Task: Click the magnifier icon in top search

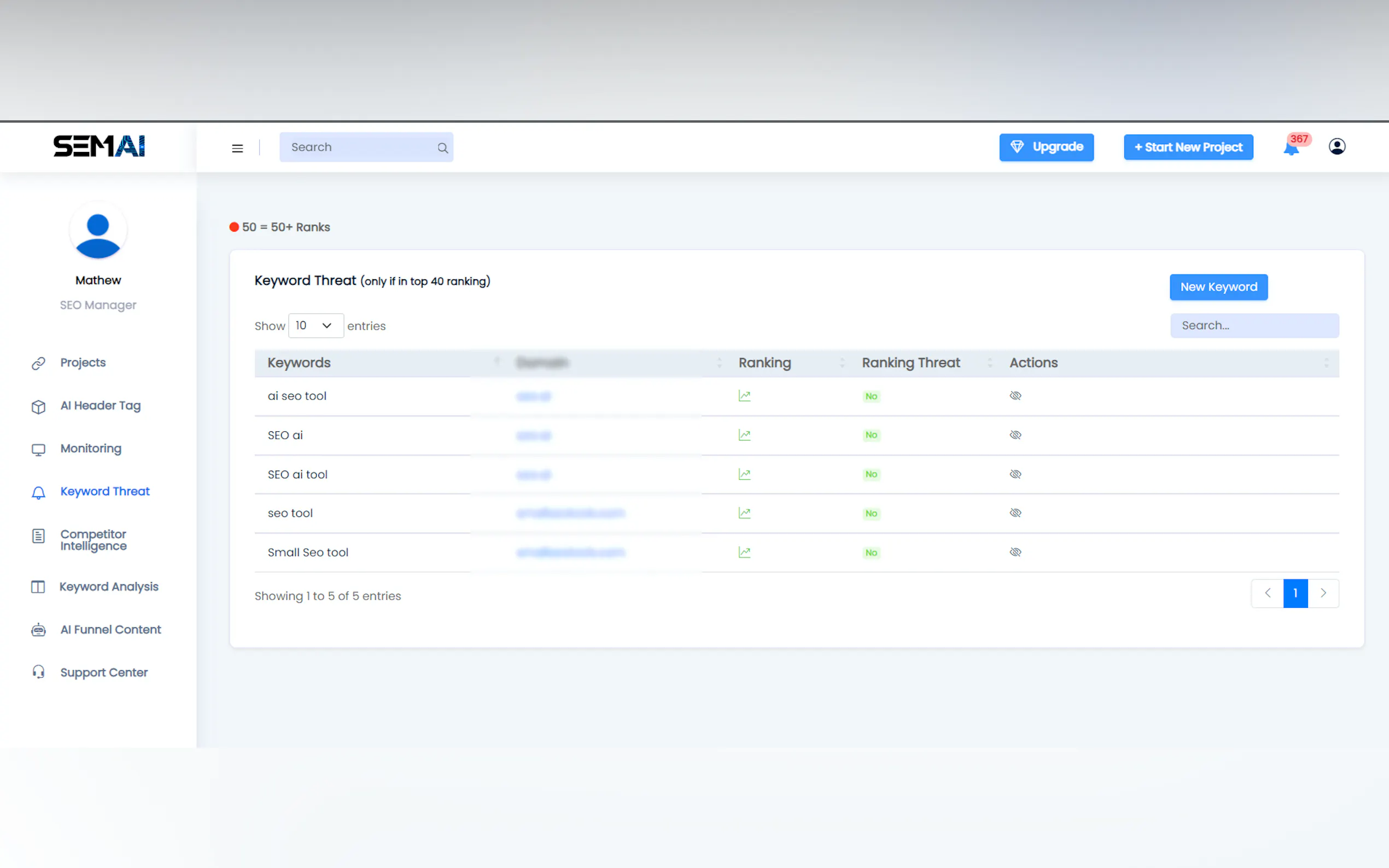Action: (442, 148)
